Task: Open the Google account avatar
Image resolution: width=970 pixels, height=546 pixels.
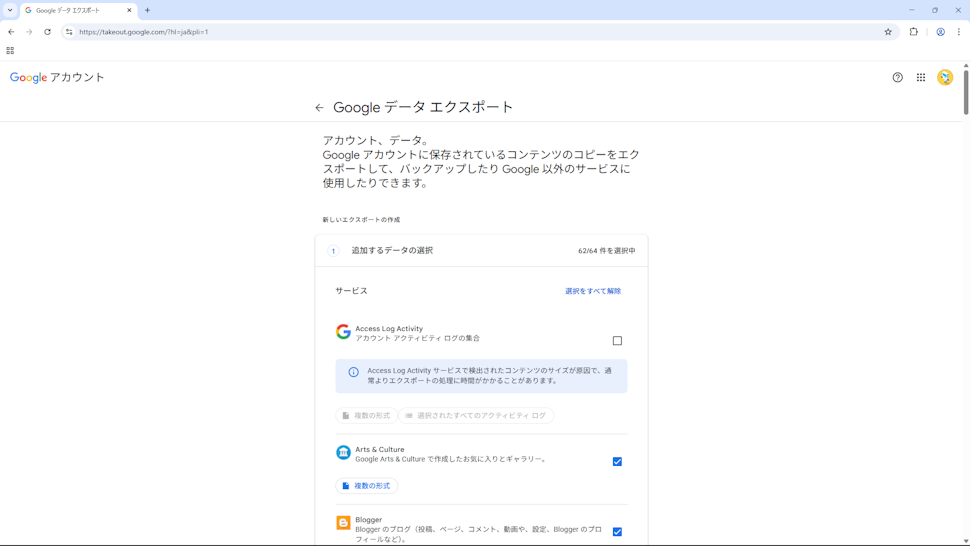Action: [945, 77]
